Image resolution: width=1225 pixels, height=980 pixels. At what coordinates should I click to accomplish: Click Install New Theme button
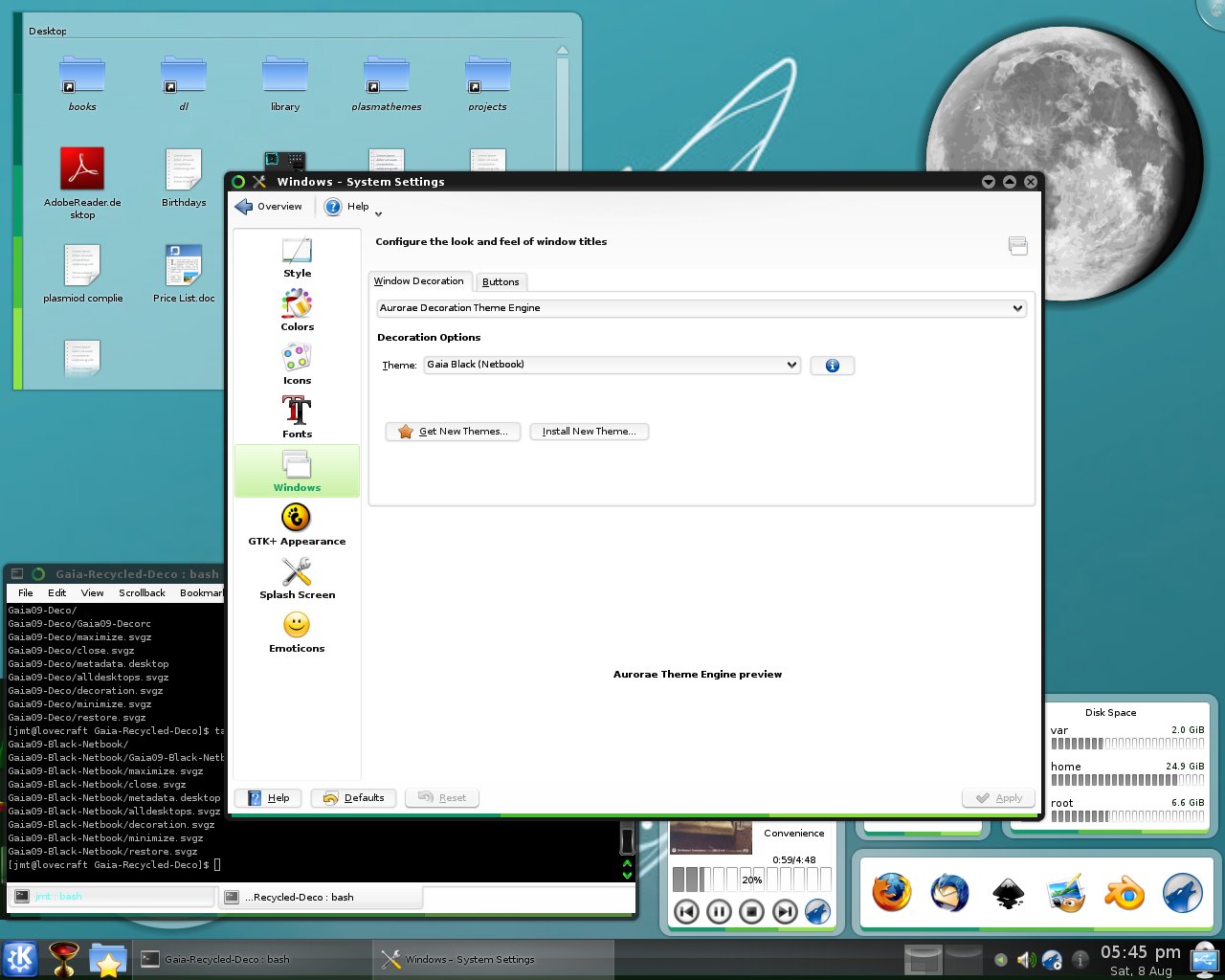coord(589,432)
